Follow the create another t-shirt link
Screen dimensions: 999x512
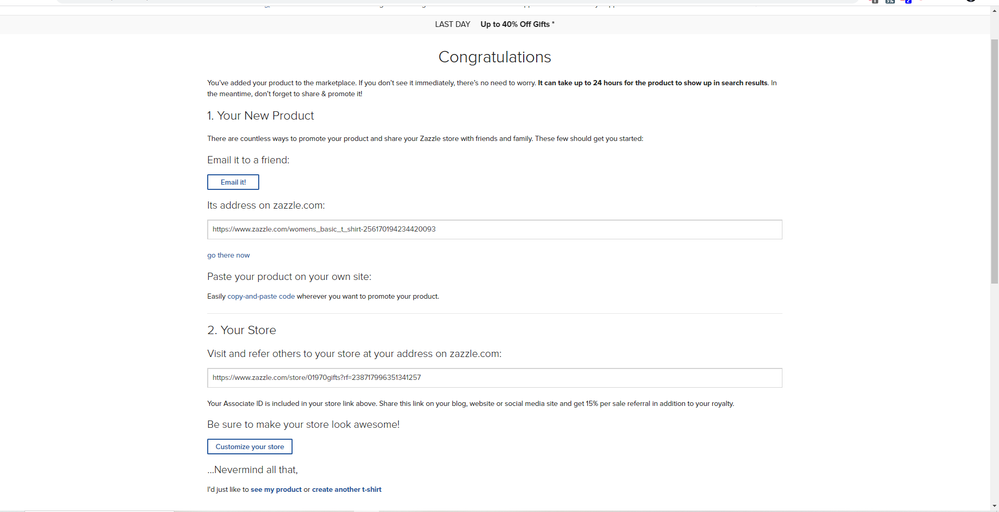(x=347, y=490)
